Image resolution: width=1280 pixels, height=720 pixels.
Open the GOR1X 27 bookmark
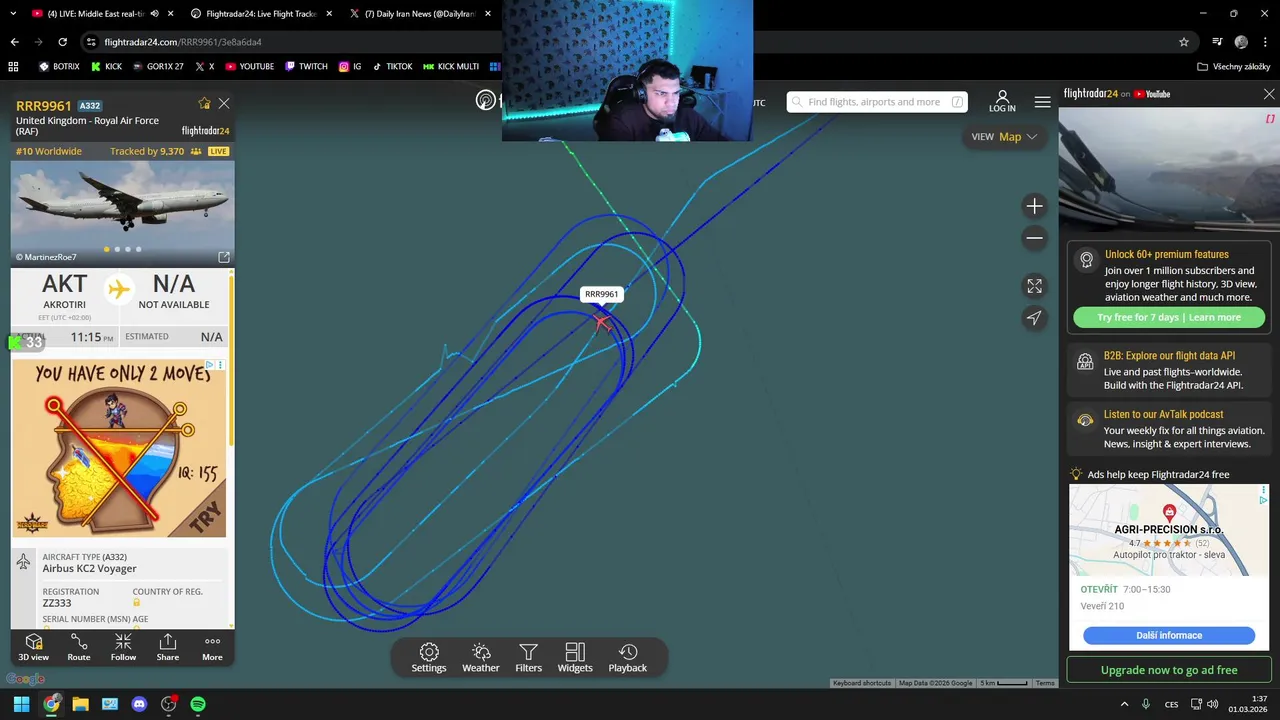(158, 66)
